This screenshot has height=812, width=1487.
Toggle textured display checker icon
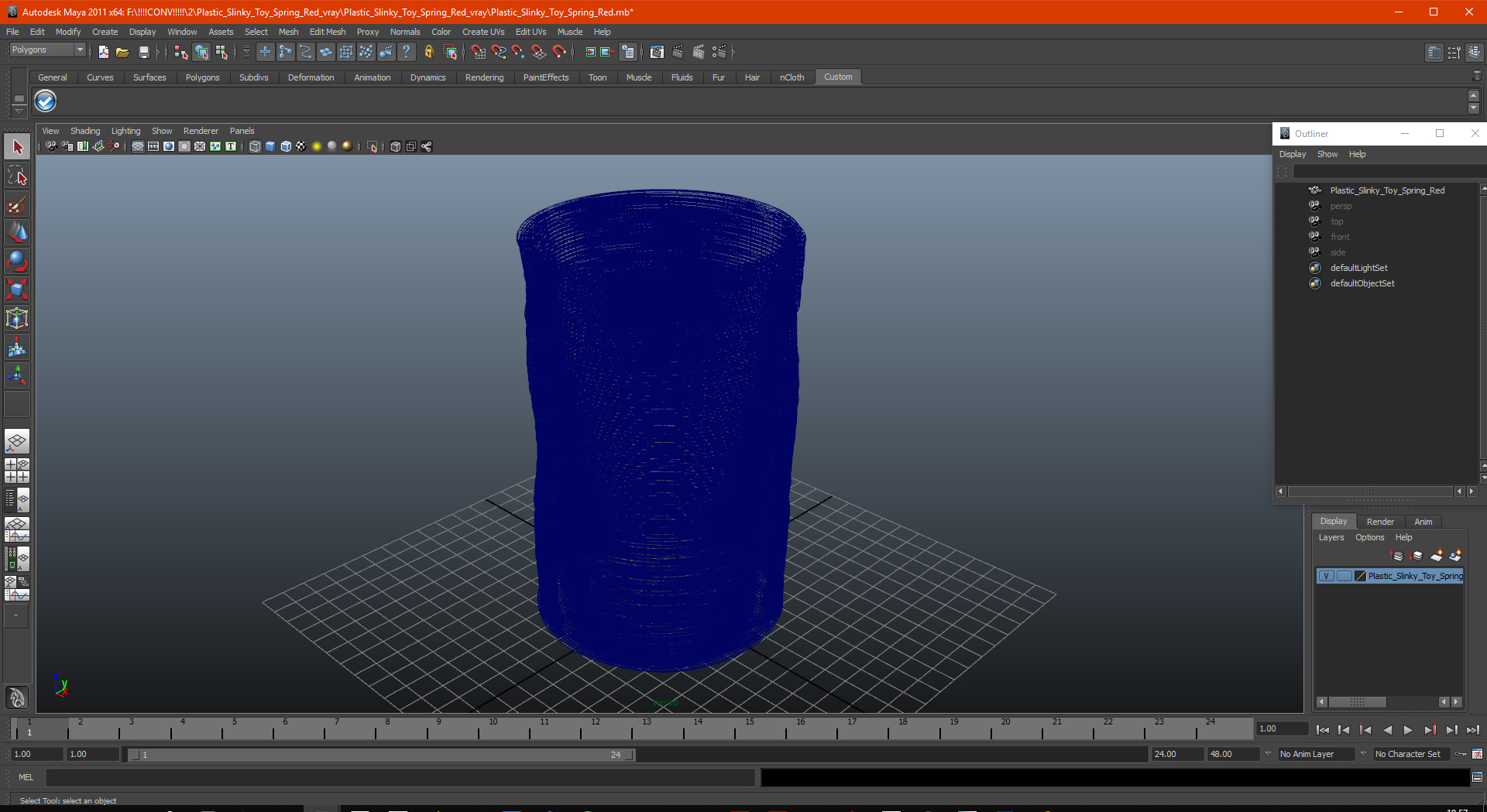click(301, 146)
